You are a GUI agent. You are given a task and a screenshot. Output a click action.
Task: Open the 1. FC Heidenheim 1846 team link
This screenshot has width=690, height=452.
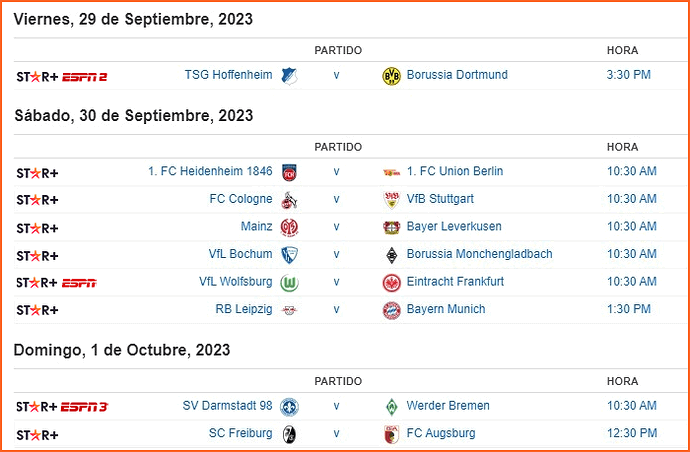pos(210,171)
